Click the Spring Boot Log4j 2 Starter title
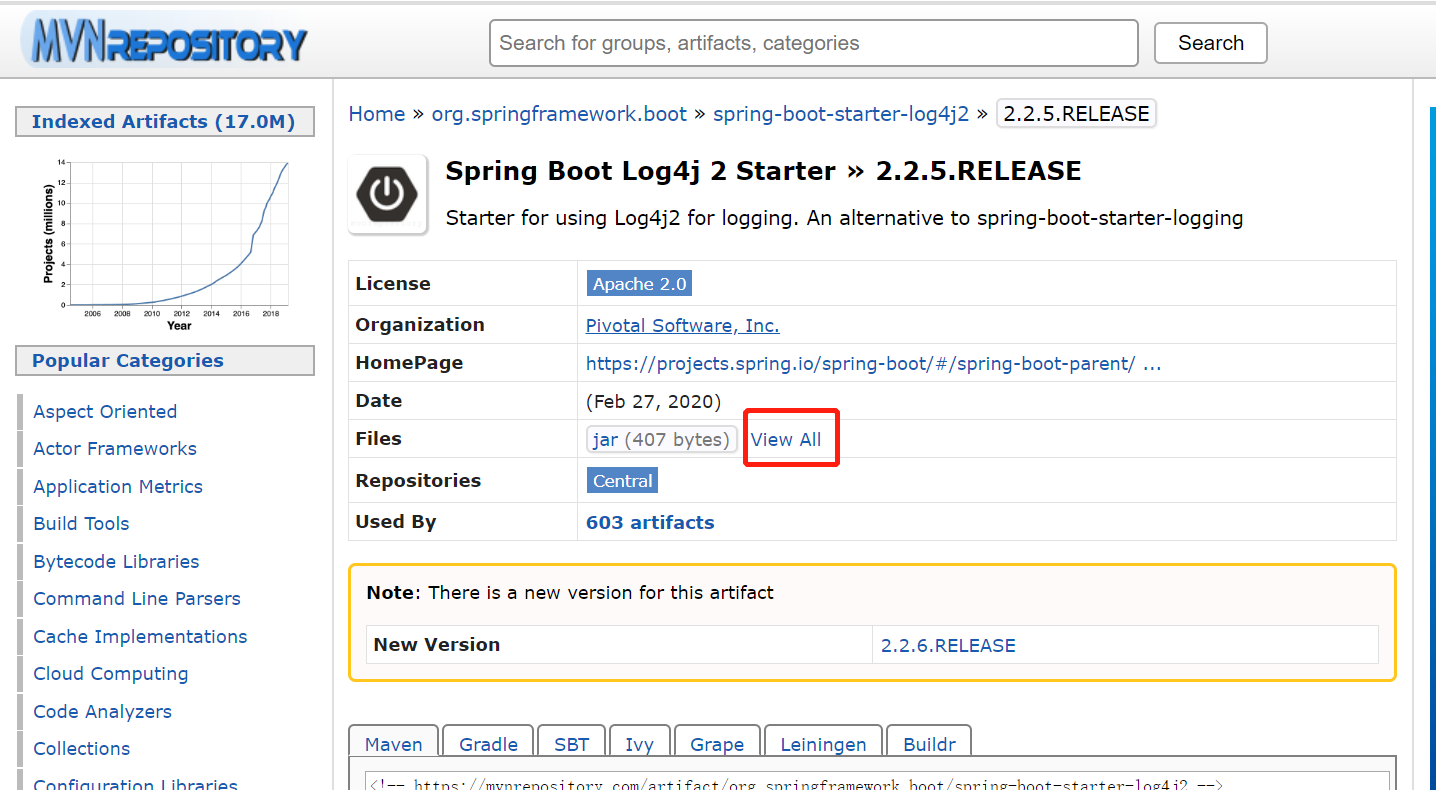 point(763,171)
